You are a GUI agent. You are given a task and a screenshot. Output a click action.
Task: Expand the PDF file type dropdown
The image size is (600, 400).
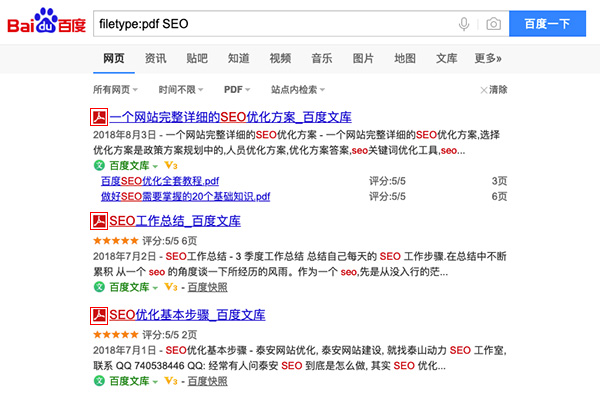click(x=237, y=90)
